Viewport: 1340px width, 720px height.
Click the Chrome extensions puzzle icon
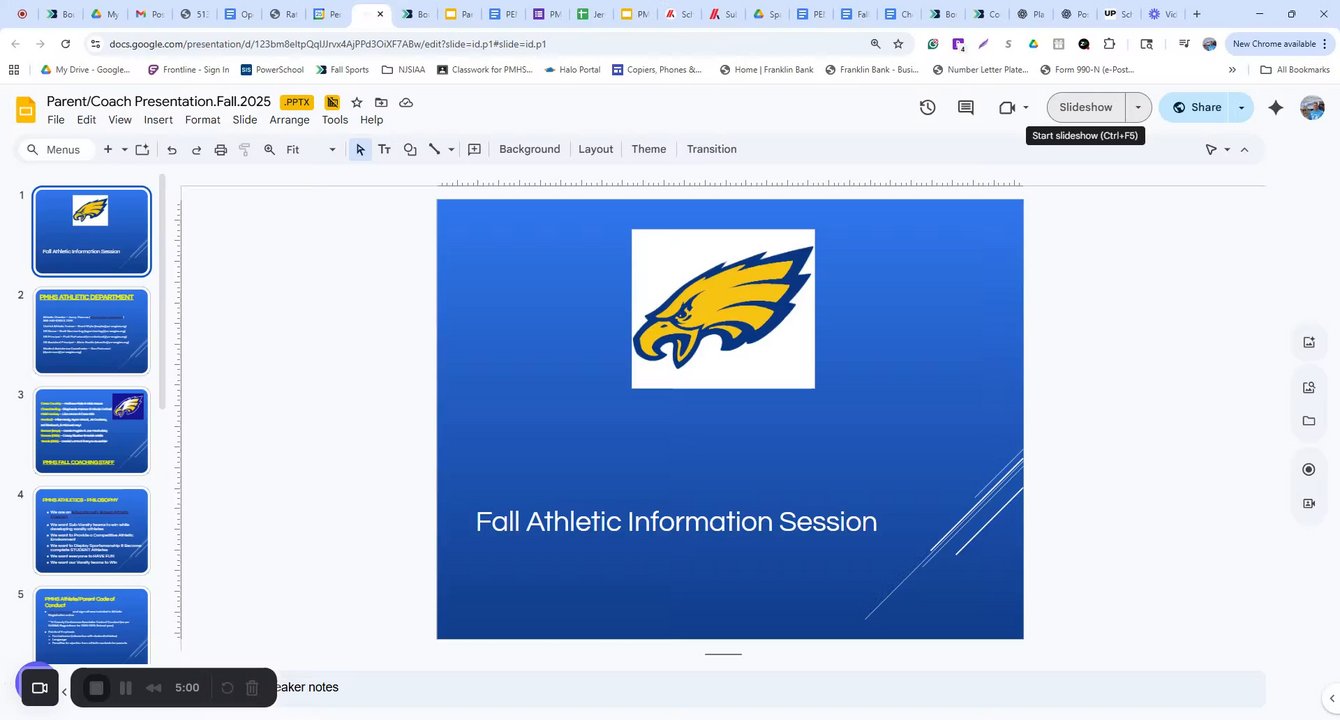pos(1109,44)
